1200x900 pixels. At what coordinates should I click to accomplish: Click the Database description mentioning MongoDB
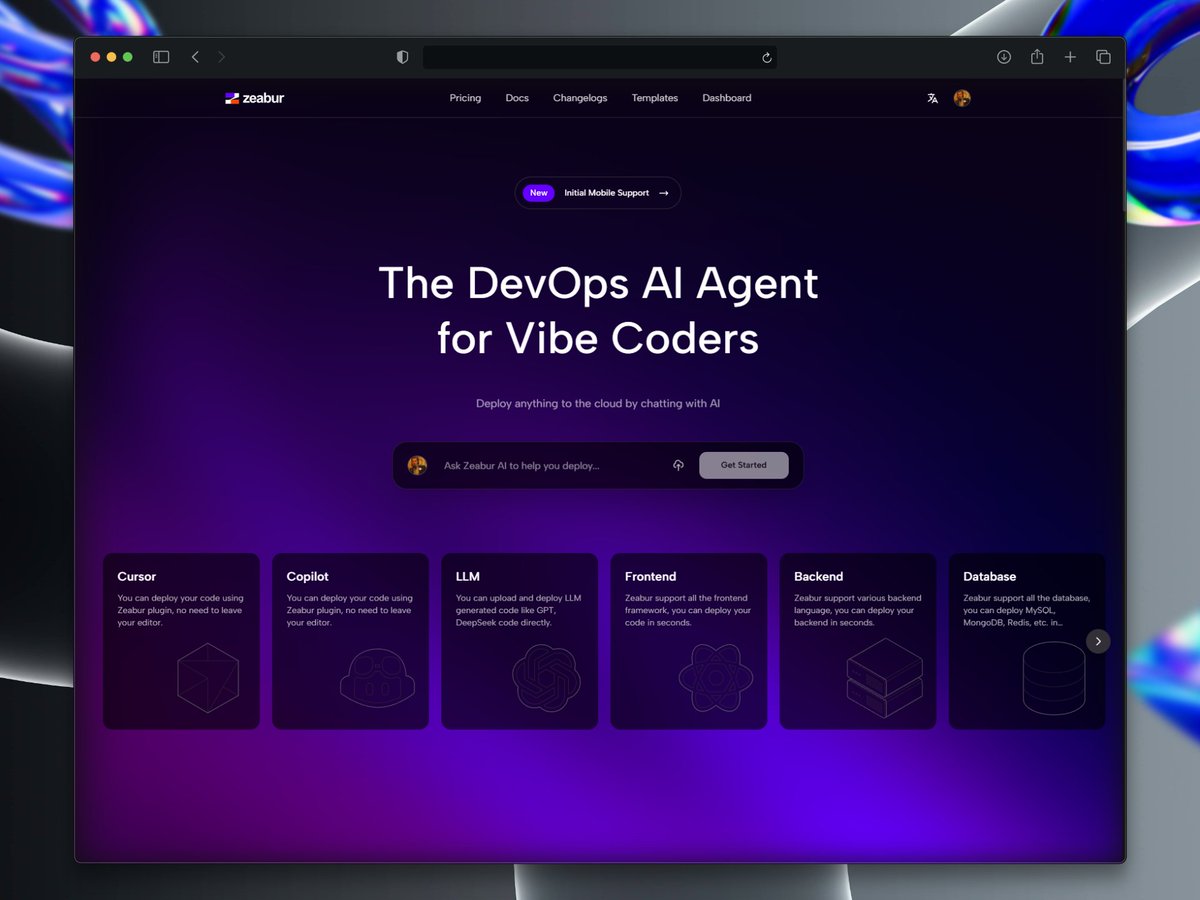1027,610
